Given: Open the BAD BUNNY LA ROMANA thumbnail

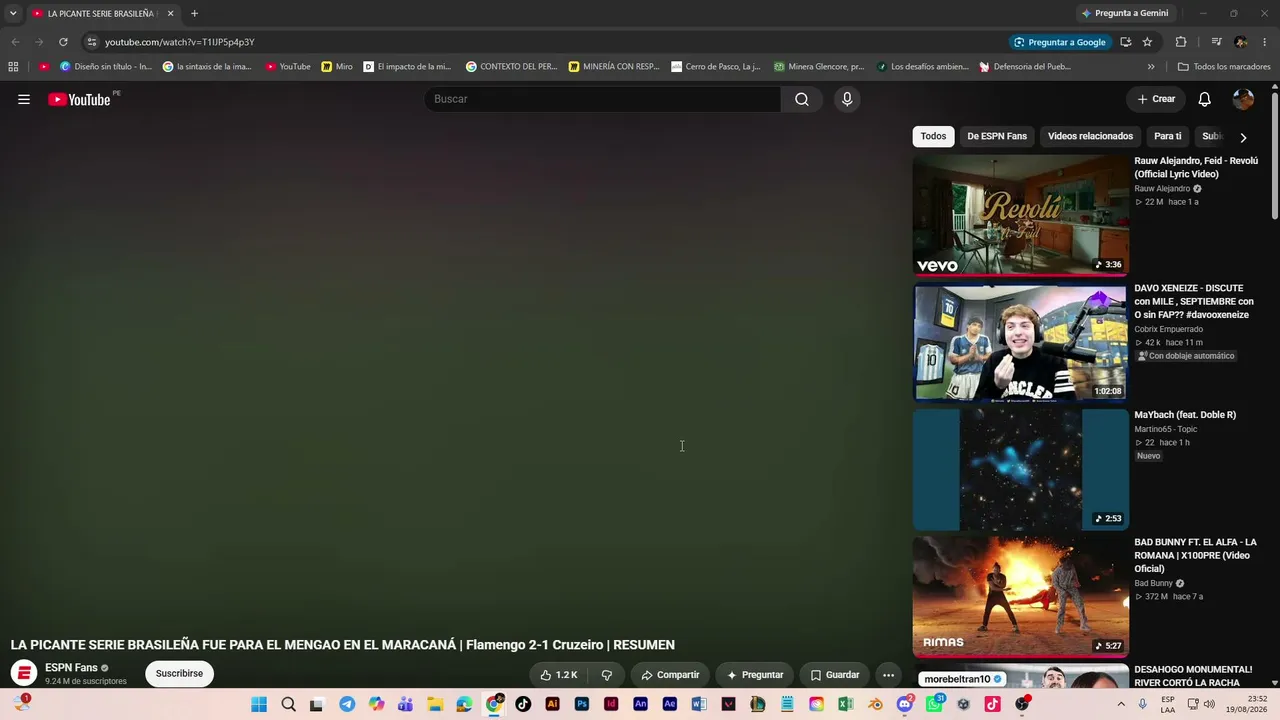Looking at the screenshot, I should click(x=1021, y=596).
